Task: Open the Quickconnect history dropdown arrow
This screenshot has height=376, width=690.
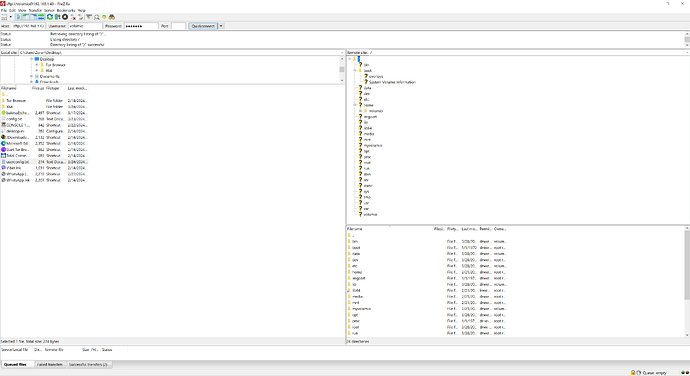Action: 221,26
